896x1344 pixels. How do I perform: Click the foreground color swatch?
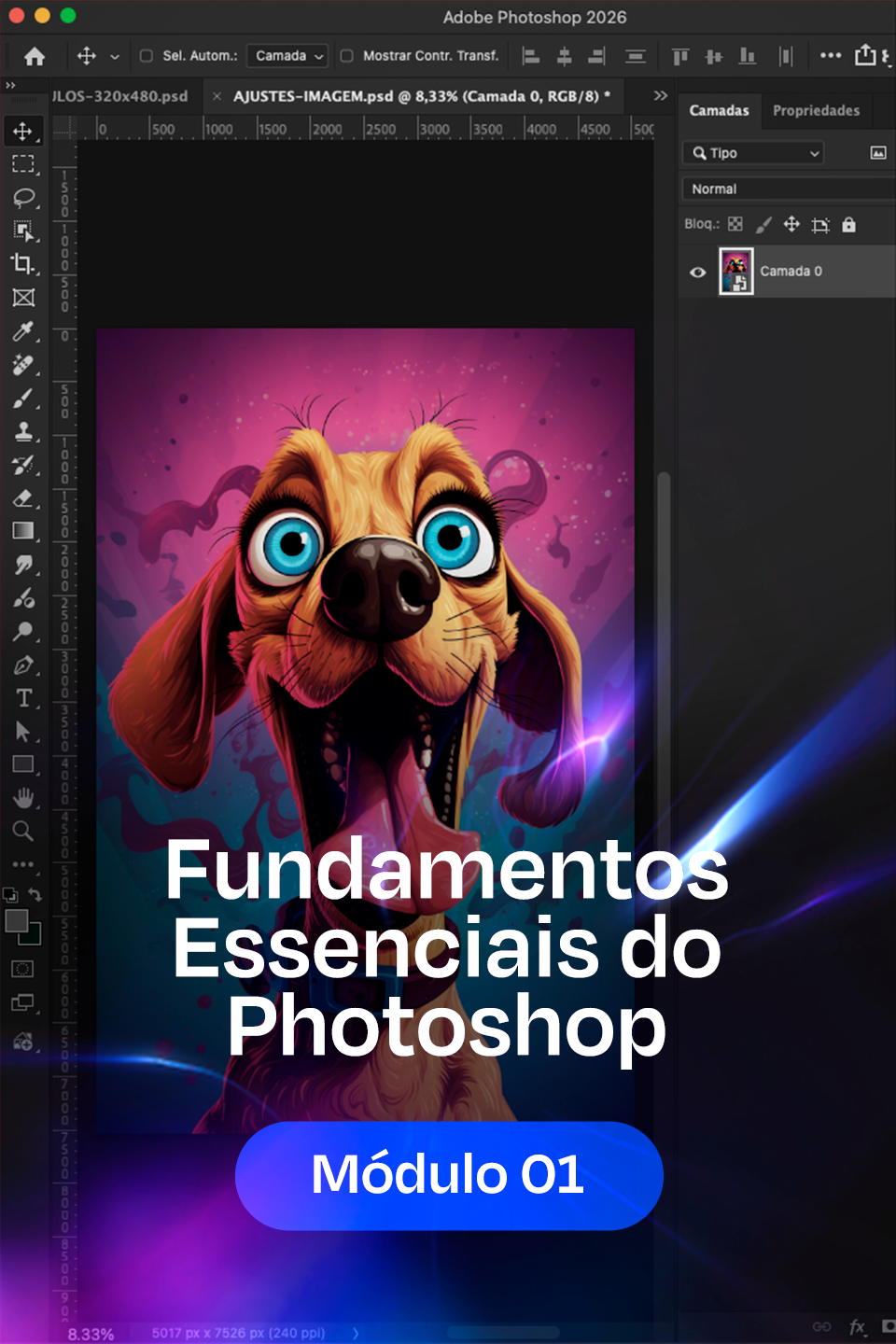coord(16,920)
